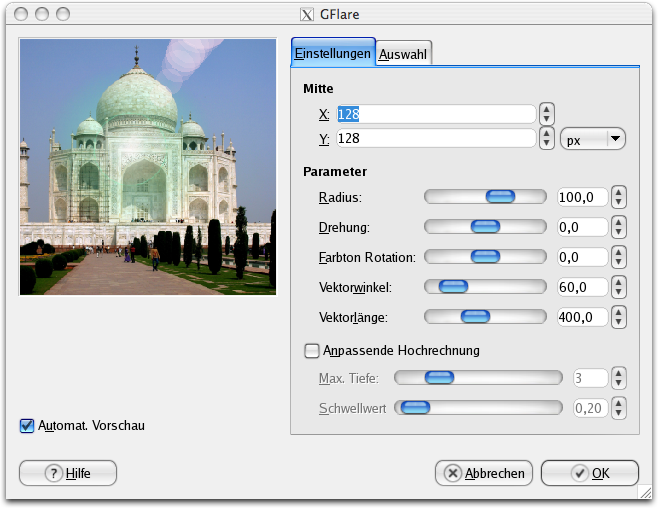The image size is (658, 508).
Task: Switch to the Auswahl tab
Action: [x=404, y=54]
